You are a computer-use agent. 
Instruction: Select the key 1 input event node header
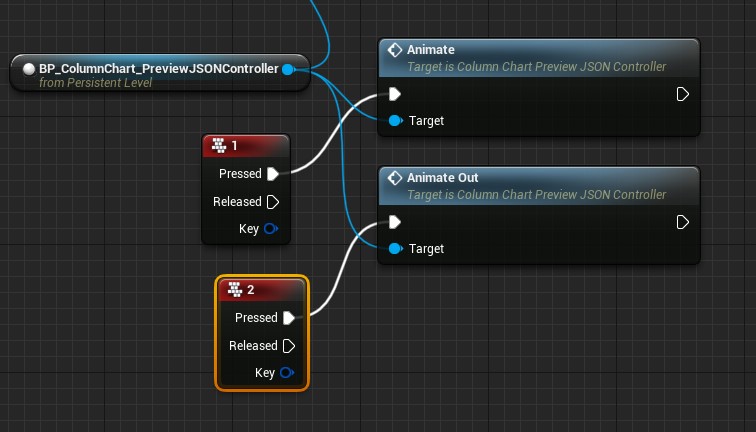[246, 146]
